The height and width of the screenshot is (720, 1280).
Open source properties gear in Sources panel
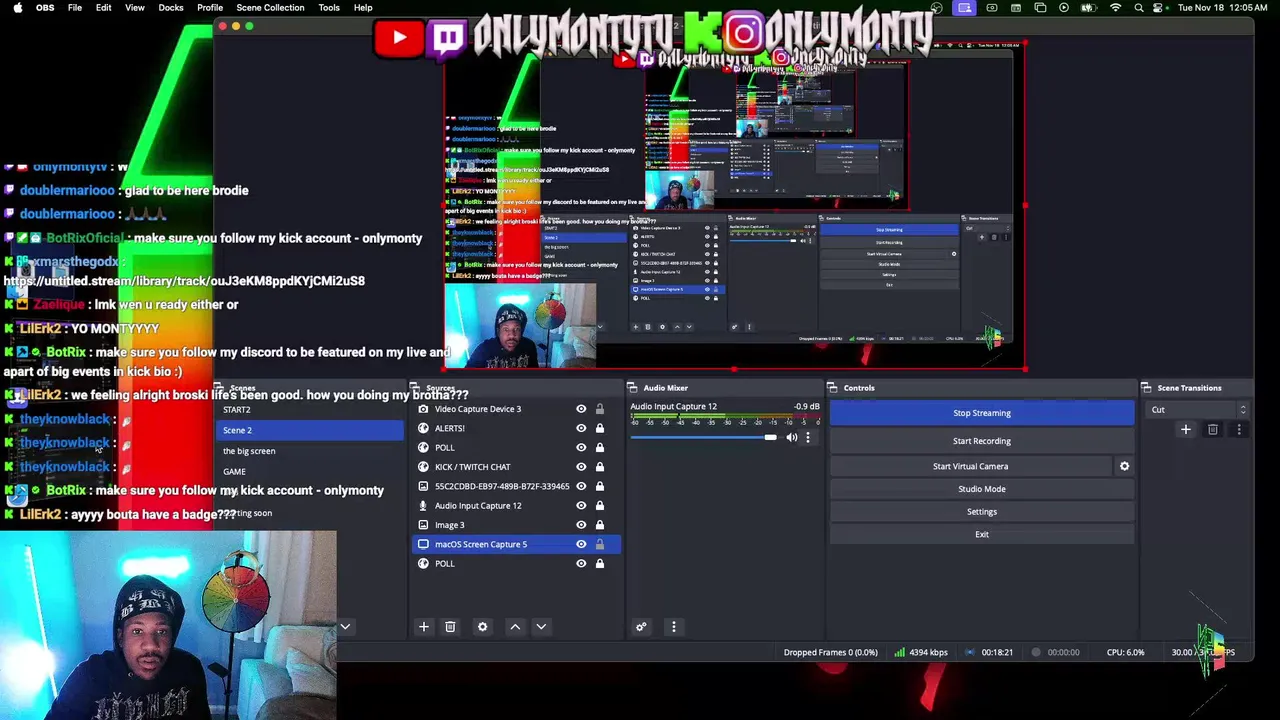click(482, 627)
